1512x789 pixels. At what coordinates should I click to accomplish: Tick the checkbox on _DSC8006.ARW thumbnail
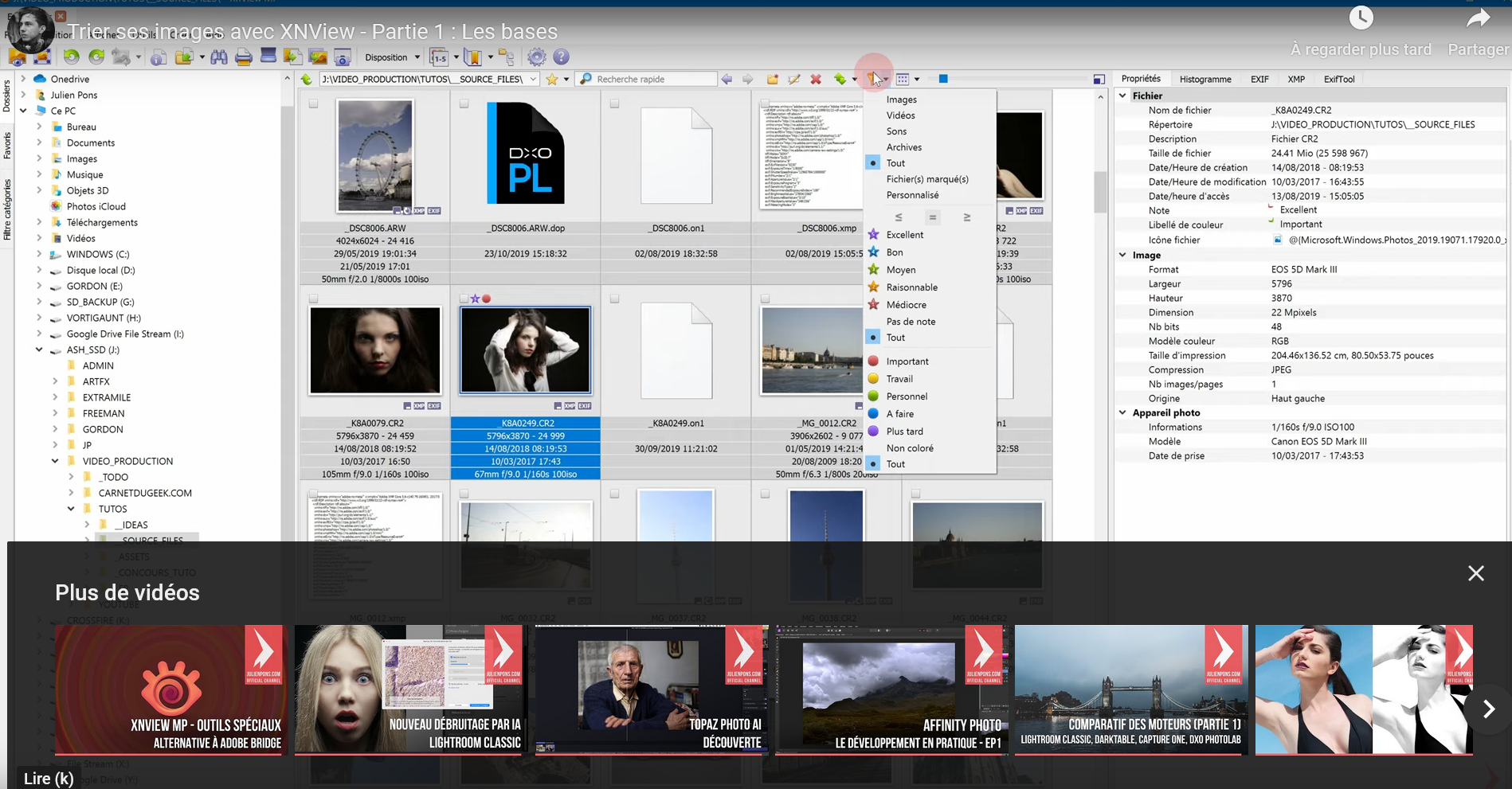[x=313, y=104]
